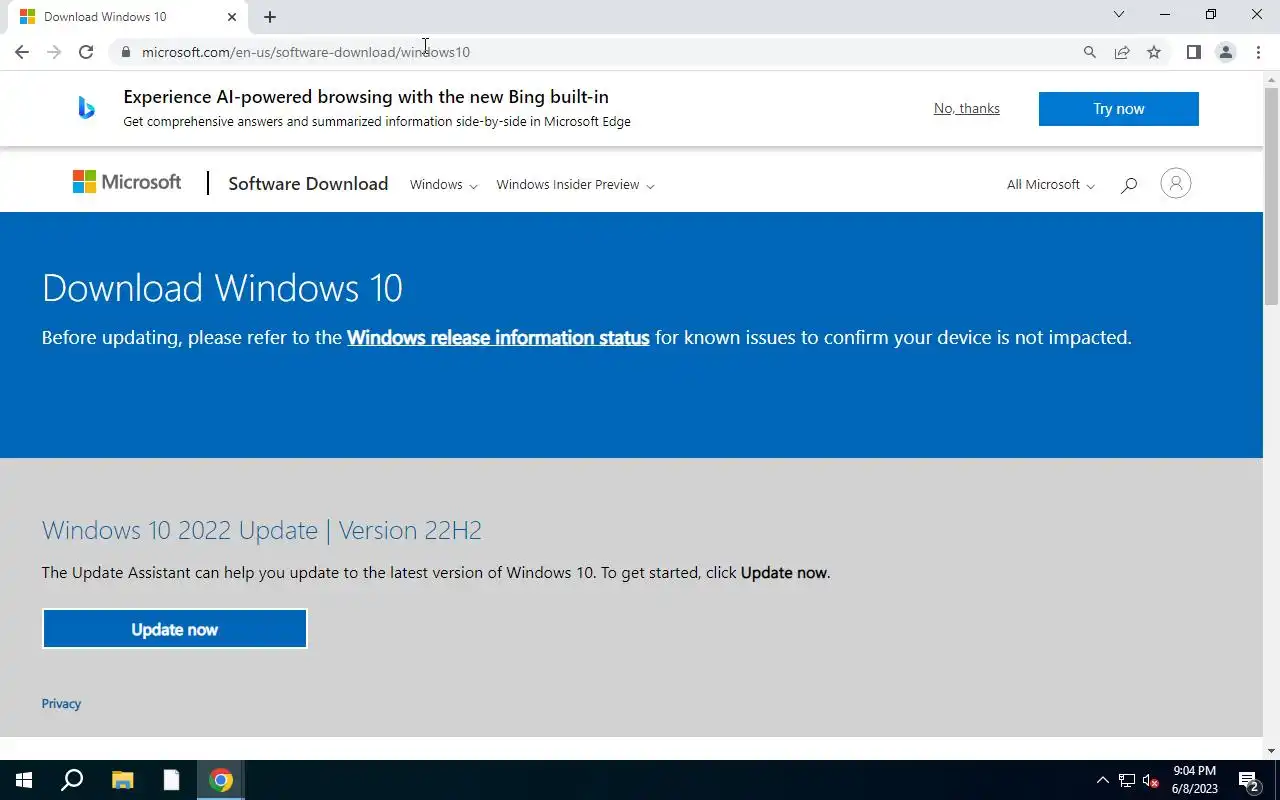Expand the Windows dropdown menu
This screenshot has height=800, width=1280.
pyautogui.click(x=444, y=185)
